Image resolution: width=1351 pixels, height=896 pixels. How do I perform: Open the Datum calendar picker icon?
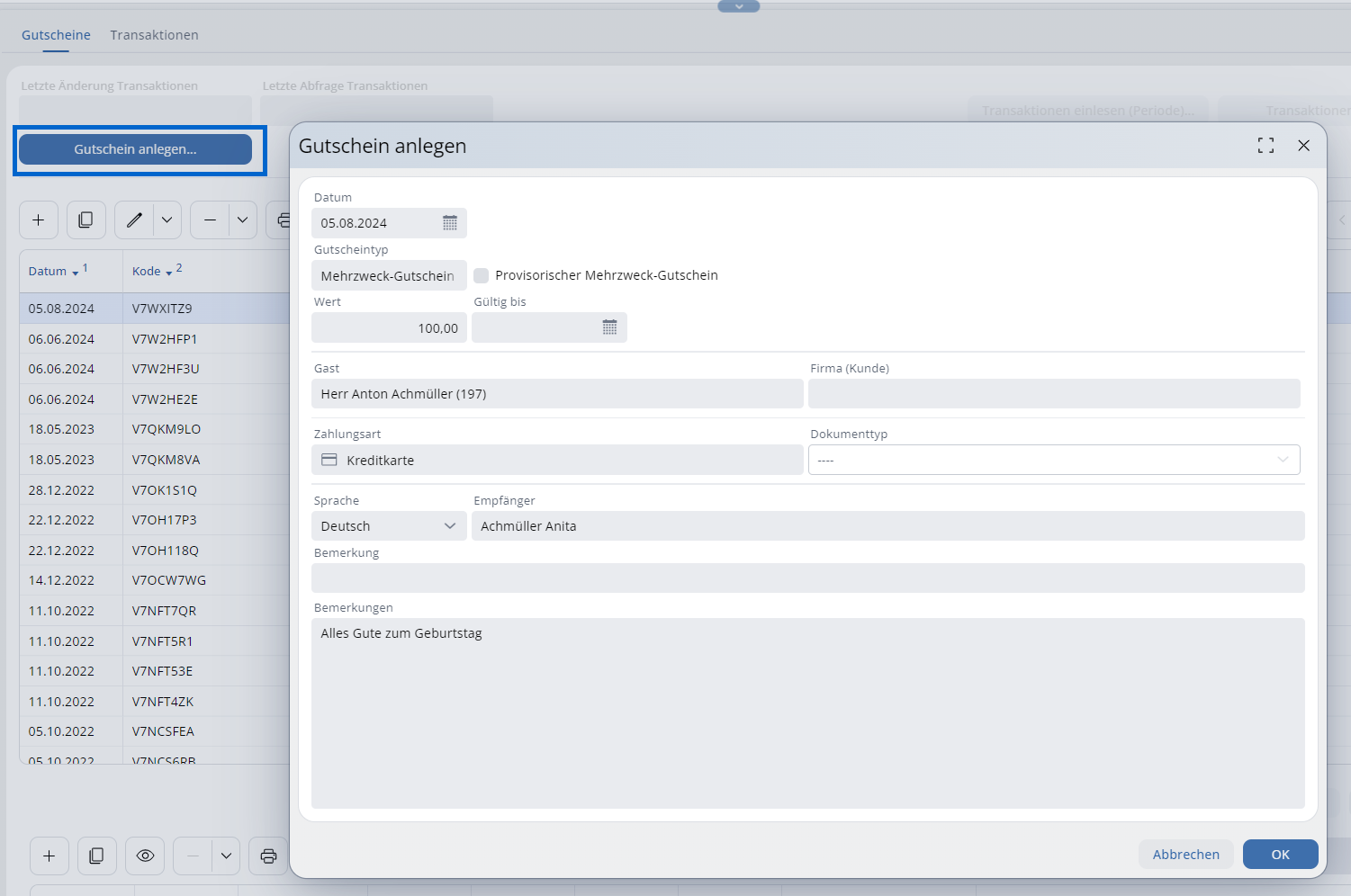pos(450,223)
